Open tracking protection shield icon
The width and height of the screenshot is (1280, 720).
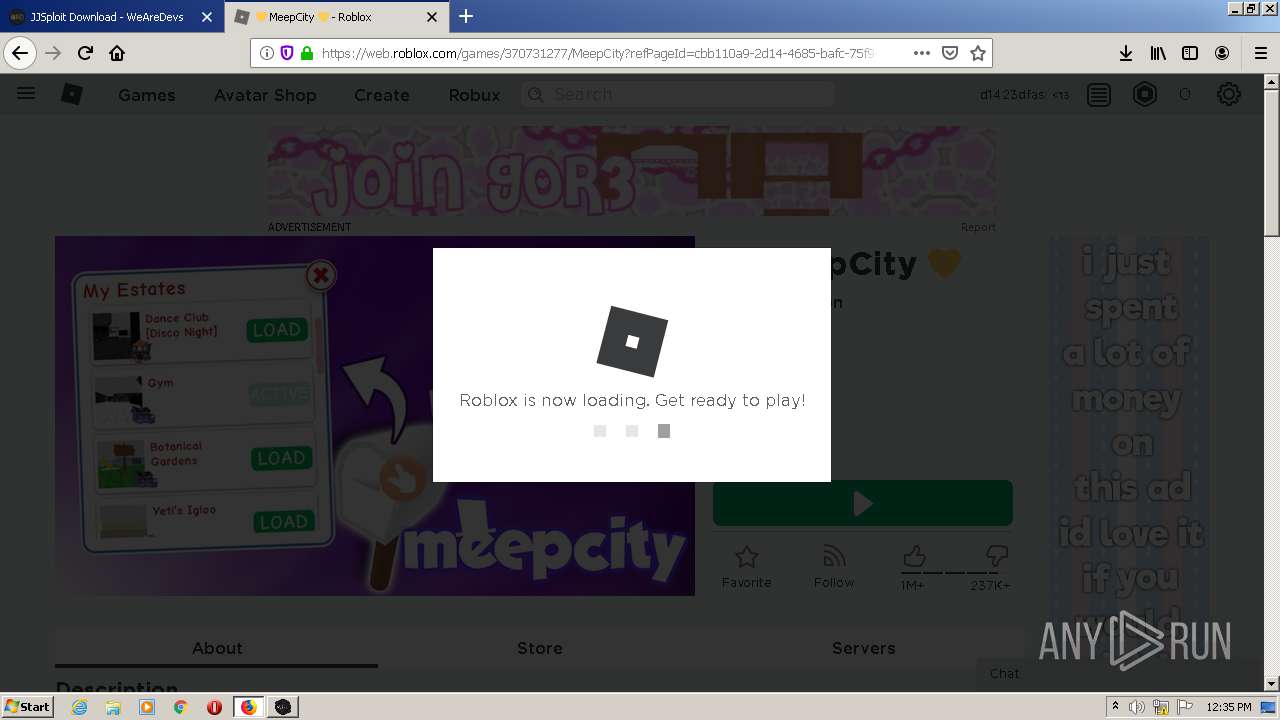[287, 53]
